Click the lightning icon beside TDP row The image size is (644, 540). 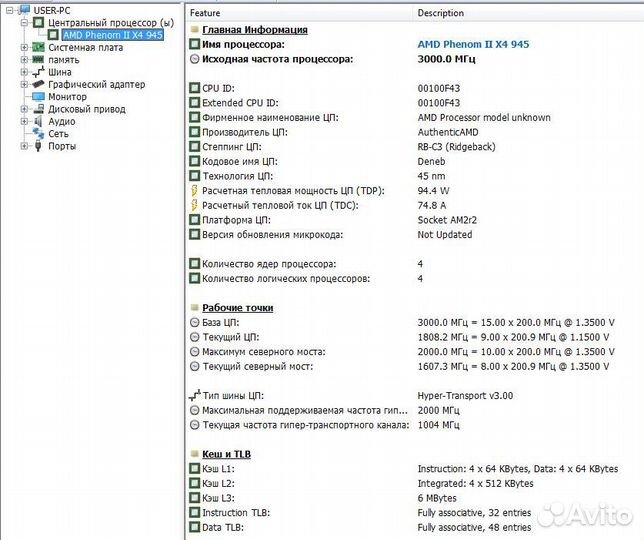(x=195, y=191)
